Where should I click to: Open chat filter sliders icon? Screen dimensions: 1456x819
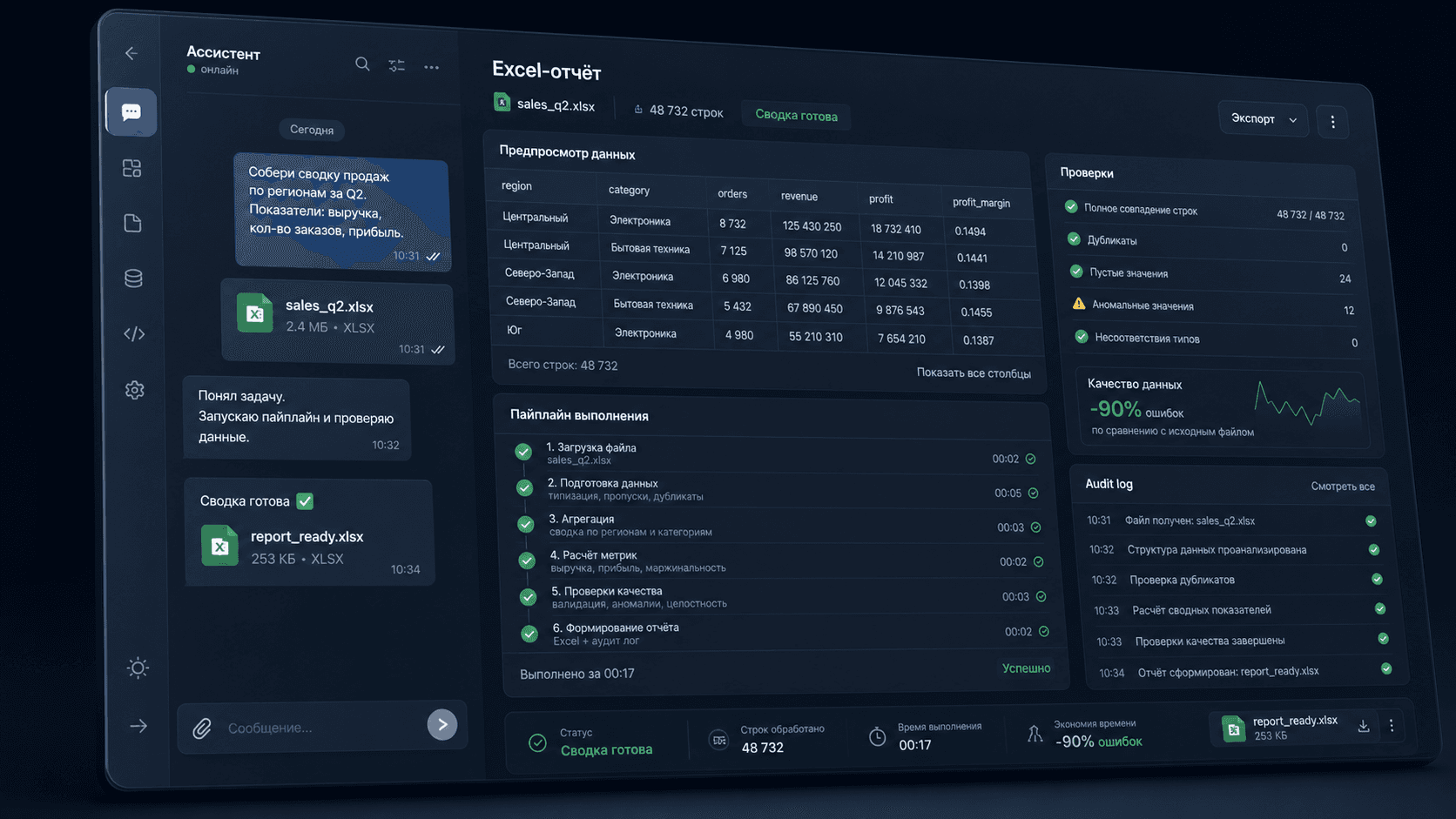[x=397, y=65]
